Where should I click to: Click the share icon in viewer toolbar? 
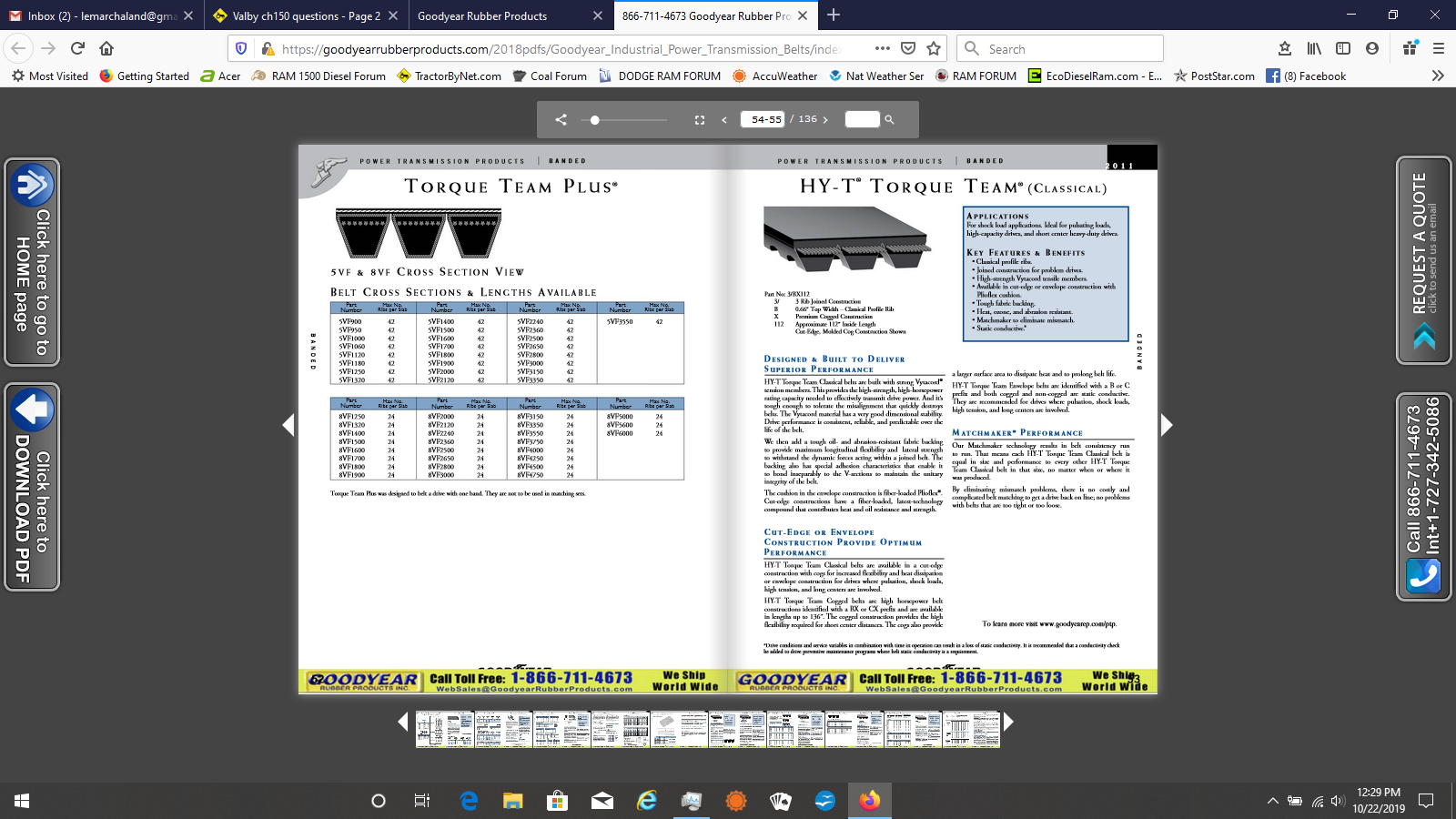pyautogui.click(x=561, y=119)
